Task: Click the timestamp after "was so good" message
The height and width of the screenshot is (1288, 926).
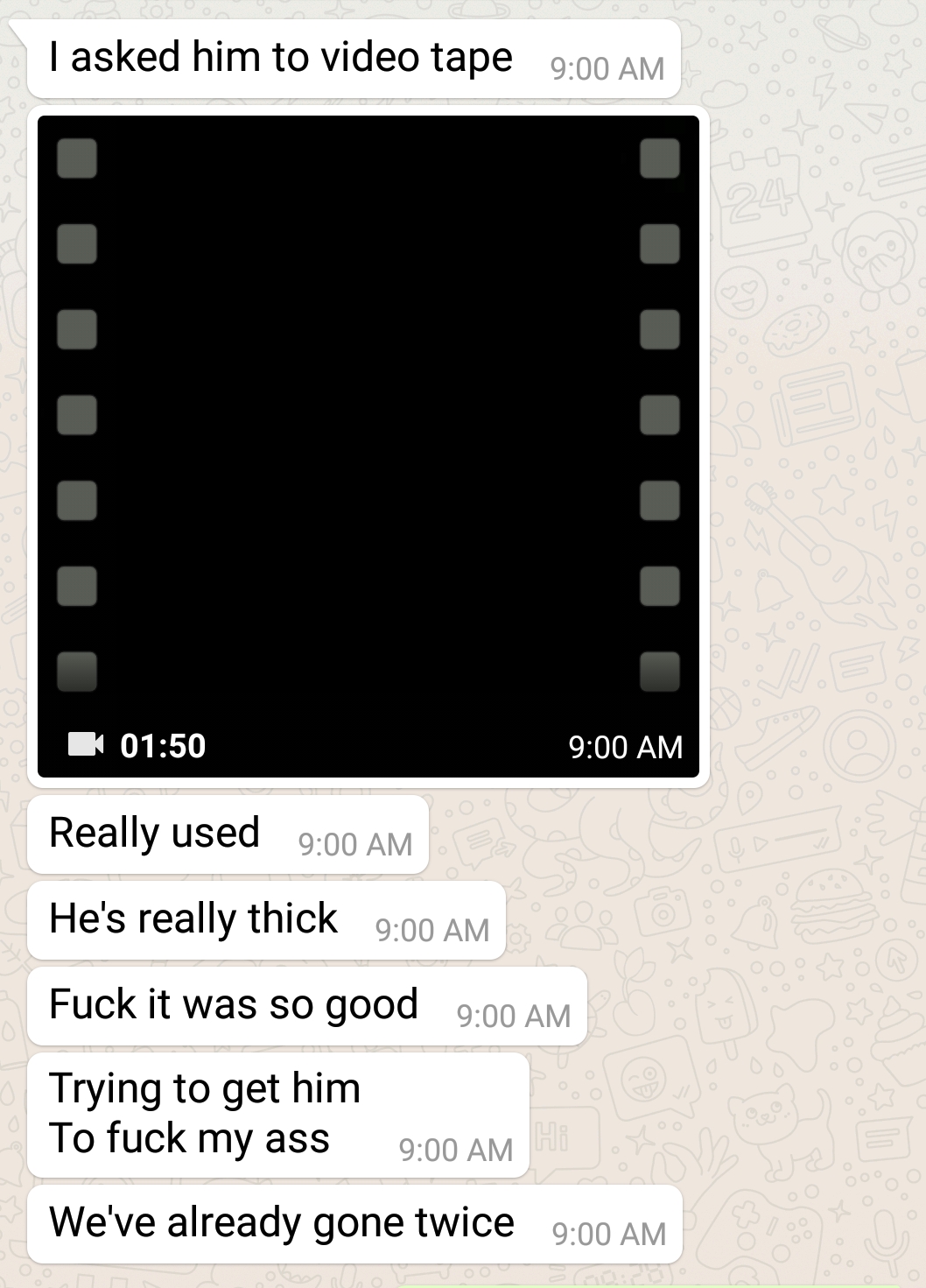Action: 514,1017
